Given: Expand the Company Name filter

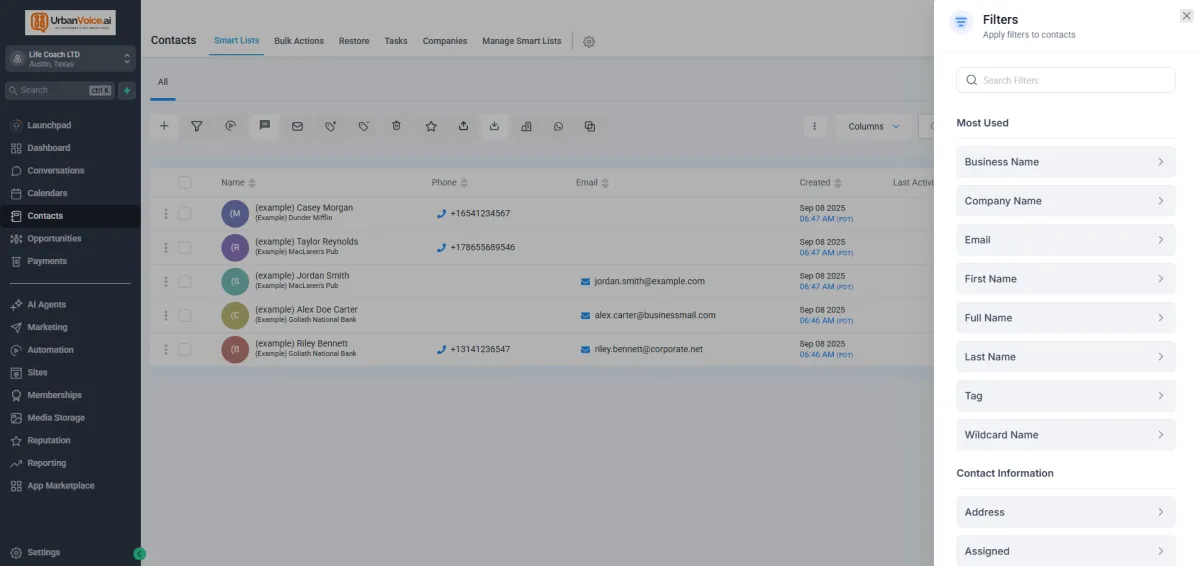Looking at the screenshot, I should (1066, 201).
